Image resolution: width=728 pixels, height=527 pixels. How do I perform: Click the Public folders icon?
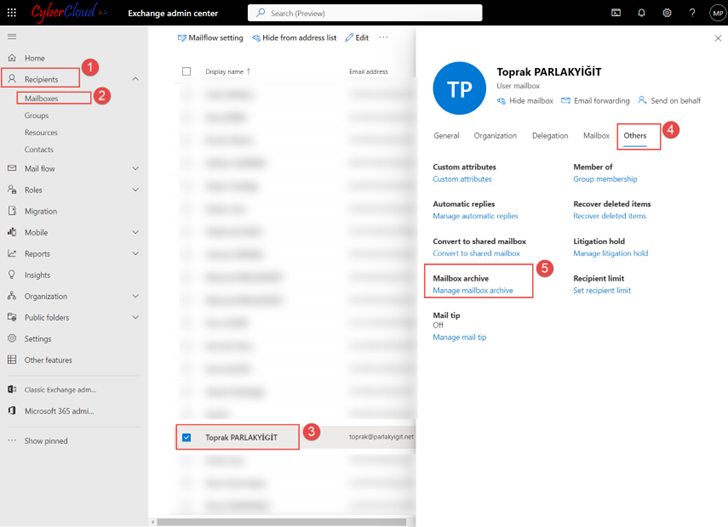pos(12,317)
